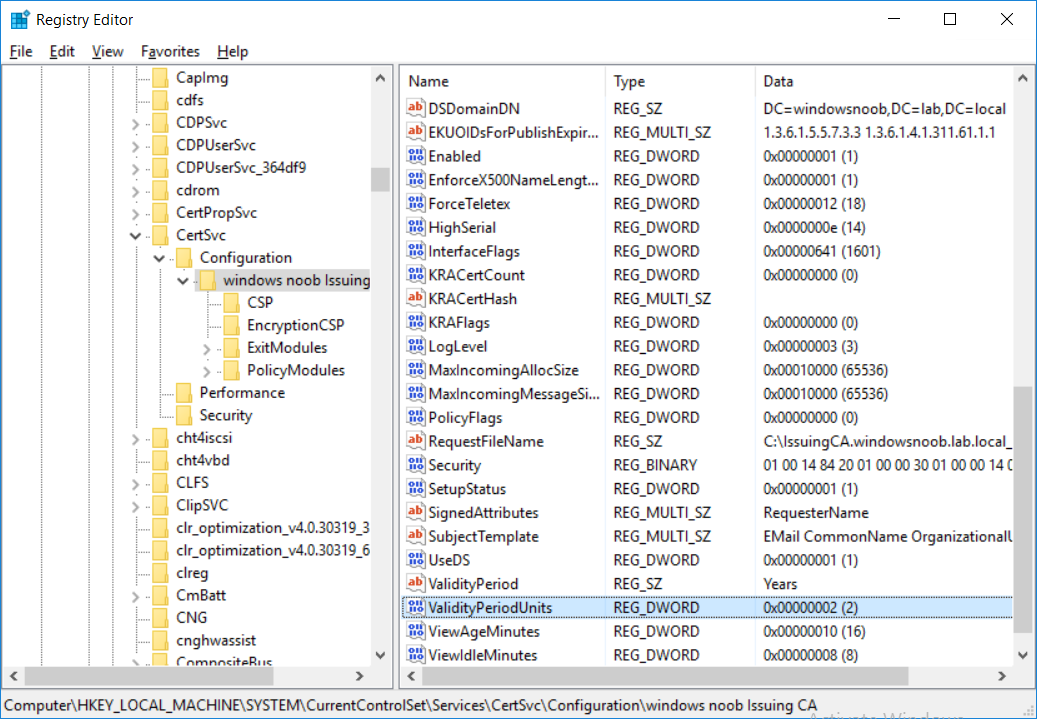
Task: Expand the CmBatt key
Action: click(136, 595)
